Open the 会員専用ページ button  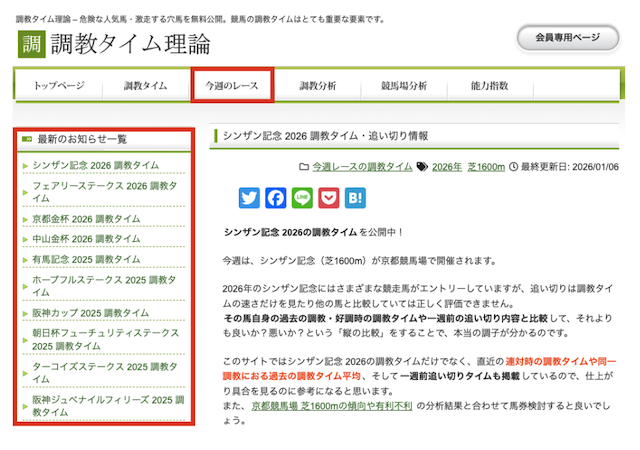[568, 38]
